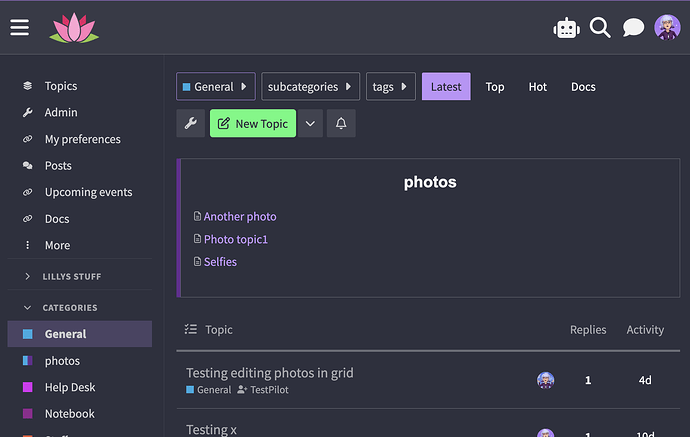
Task: Click 4d activity for first topic
Action: (x=645, y=380)
